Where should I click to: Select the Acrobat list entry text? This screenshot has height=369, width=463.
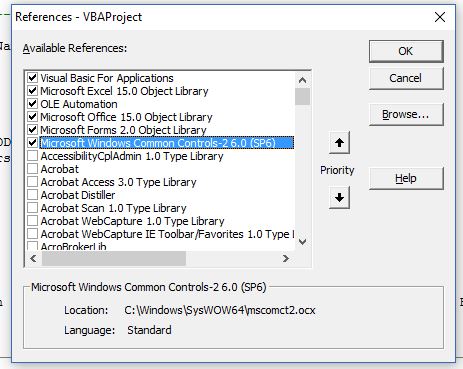(60, 169)
